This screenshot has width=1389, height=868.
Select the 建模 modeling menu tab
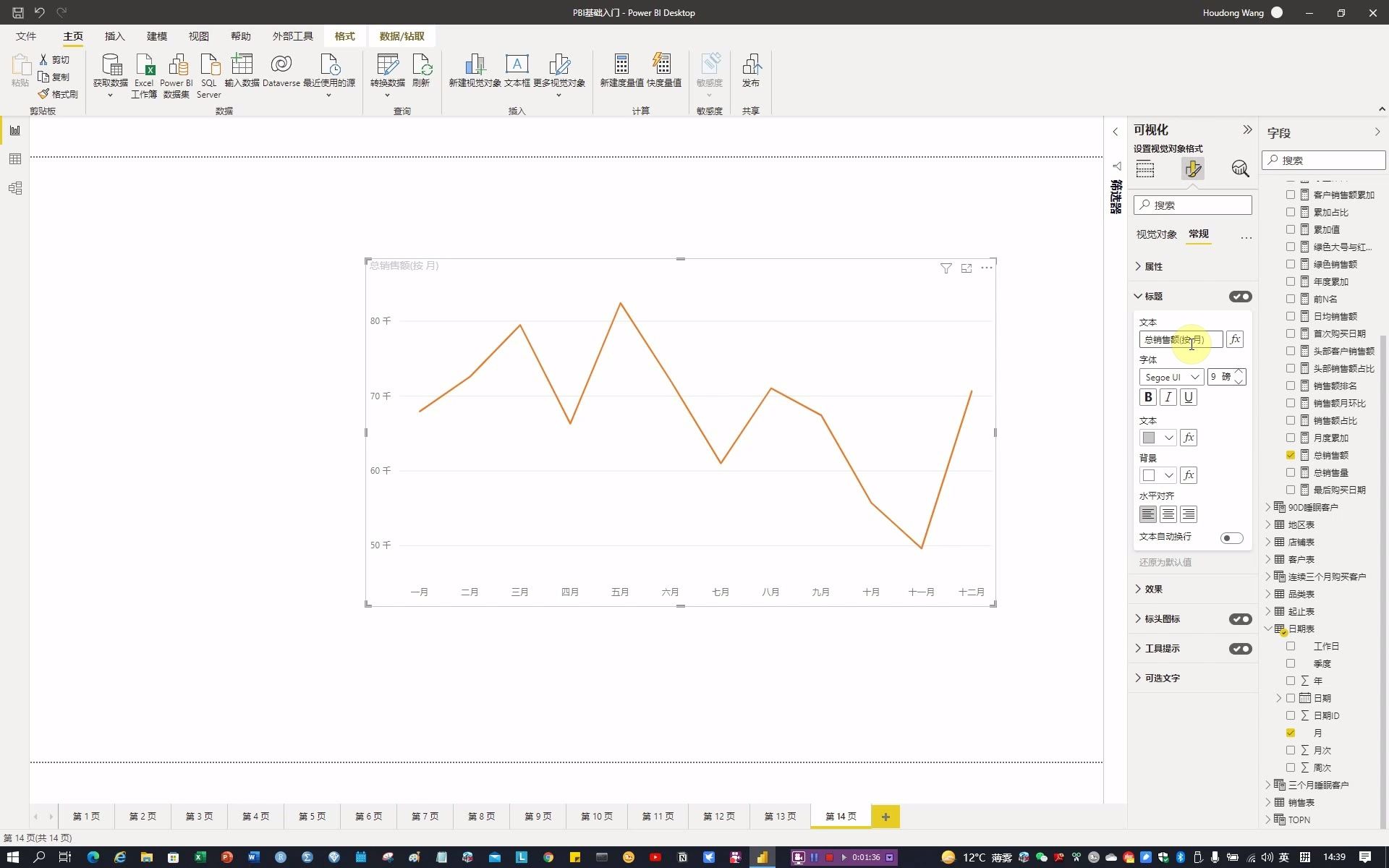(157, 35)
